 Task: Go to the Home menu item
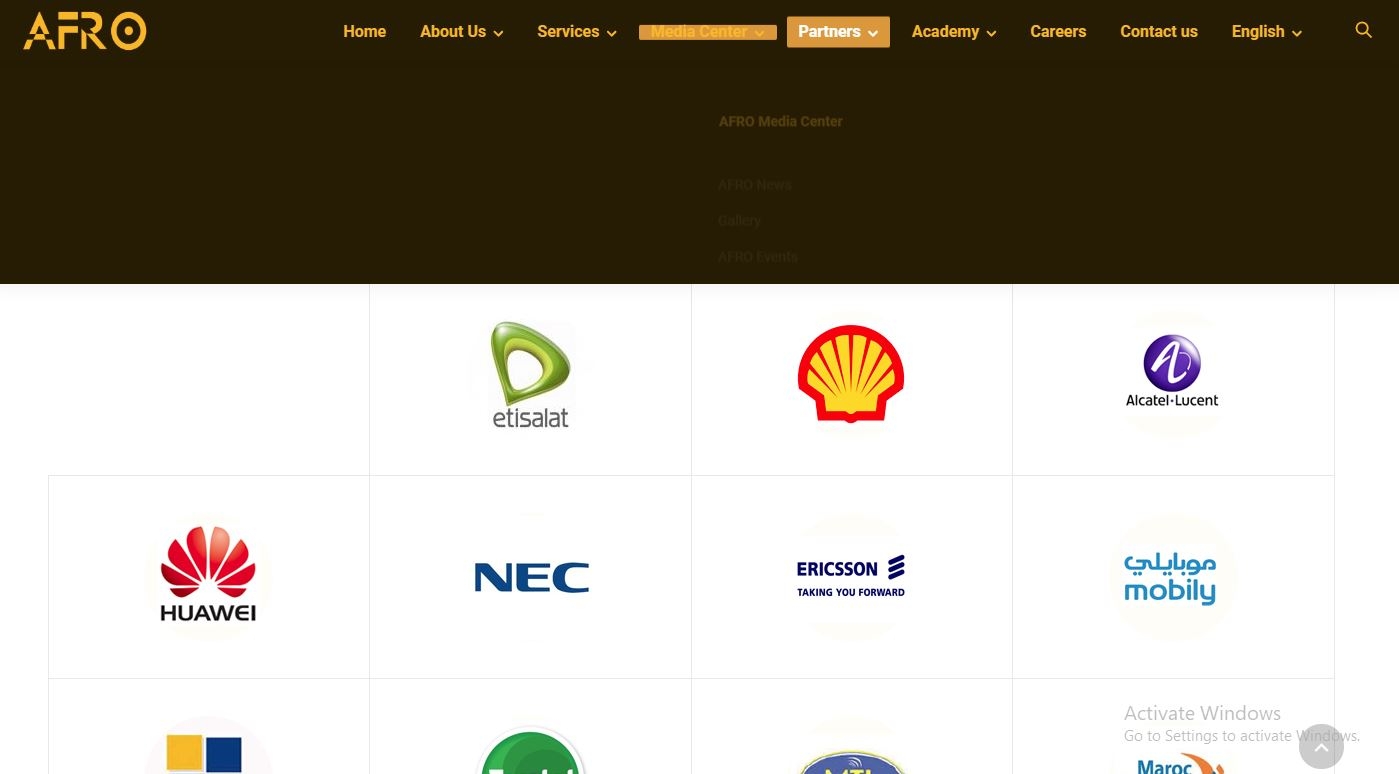(x=364, y=32)
